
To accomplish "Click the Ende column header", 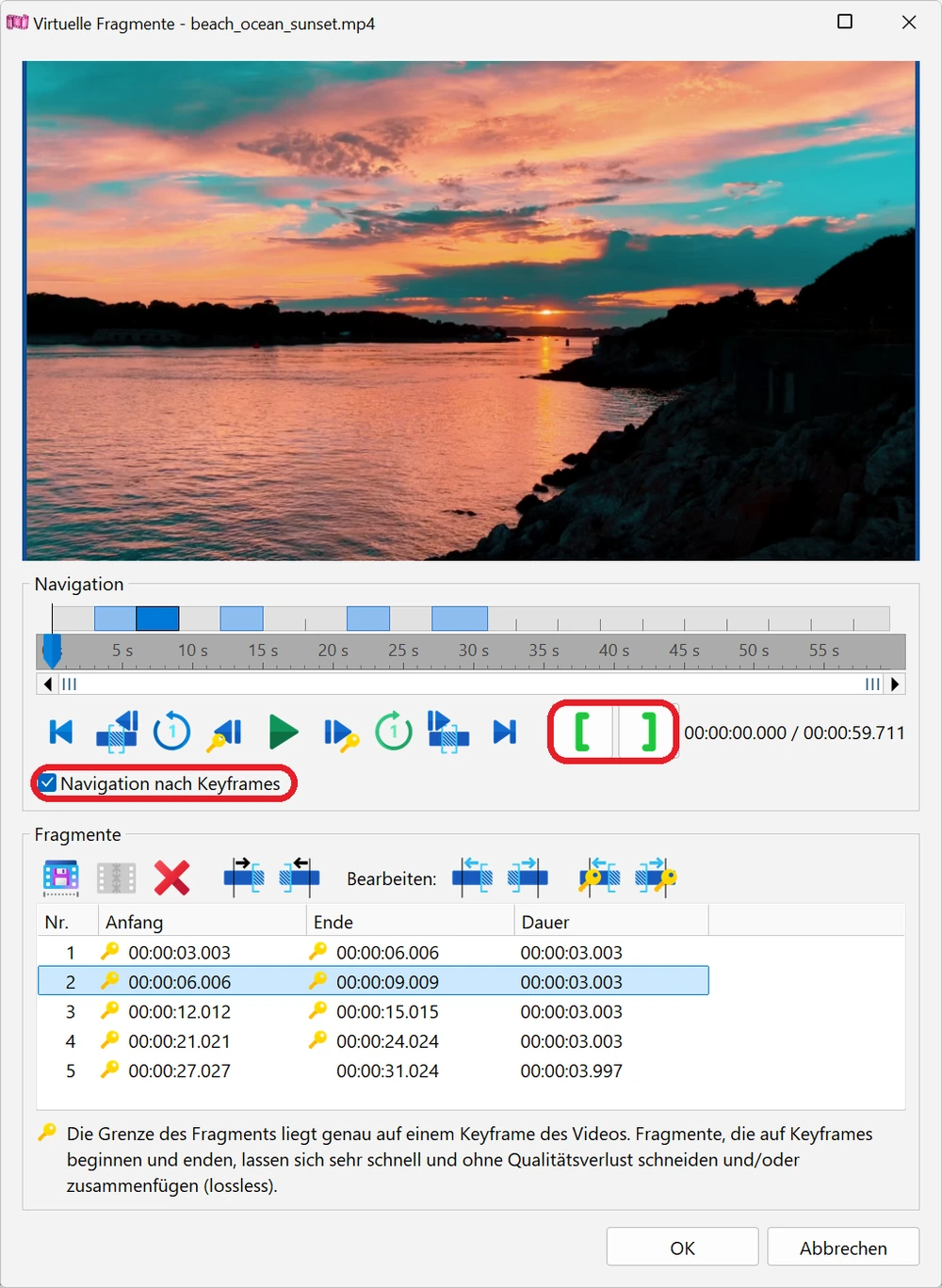I will coord(411,922).
